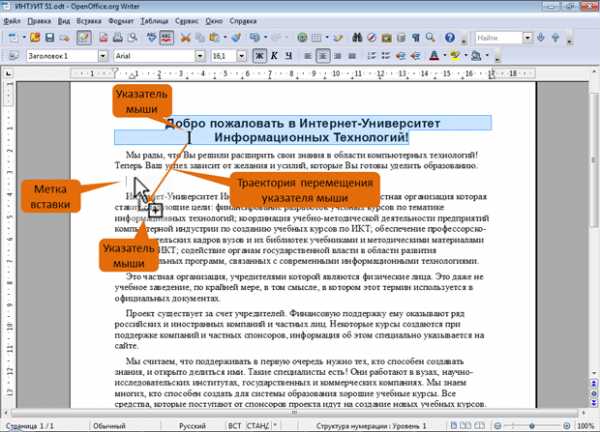Click the Copy icon
Screen dimensions: 600x432
pyautogui.click(x=200, y=37)
